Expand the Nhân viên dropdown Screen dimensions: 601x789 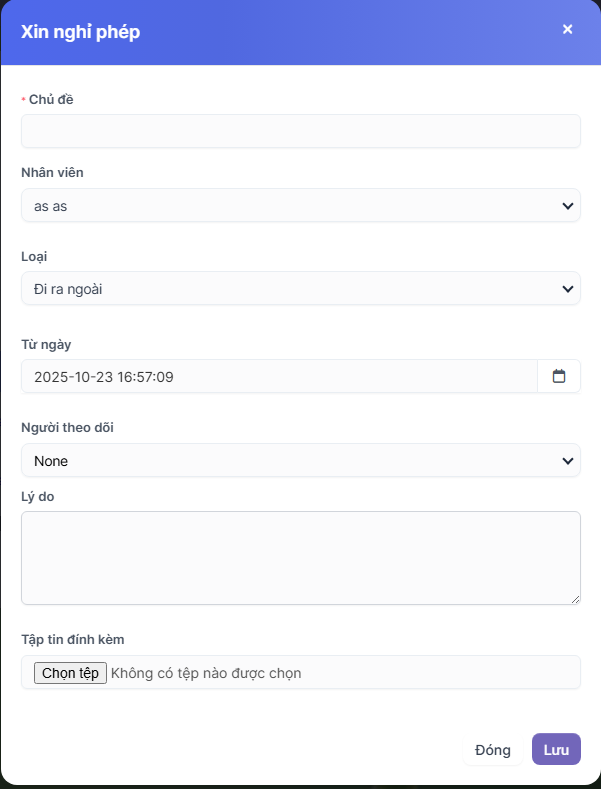(x=300, y=205)
